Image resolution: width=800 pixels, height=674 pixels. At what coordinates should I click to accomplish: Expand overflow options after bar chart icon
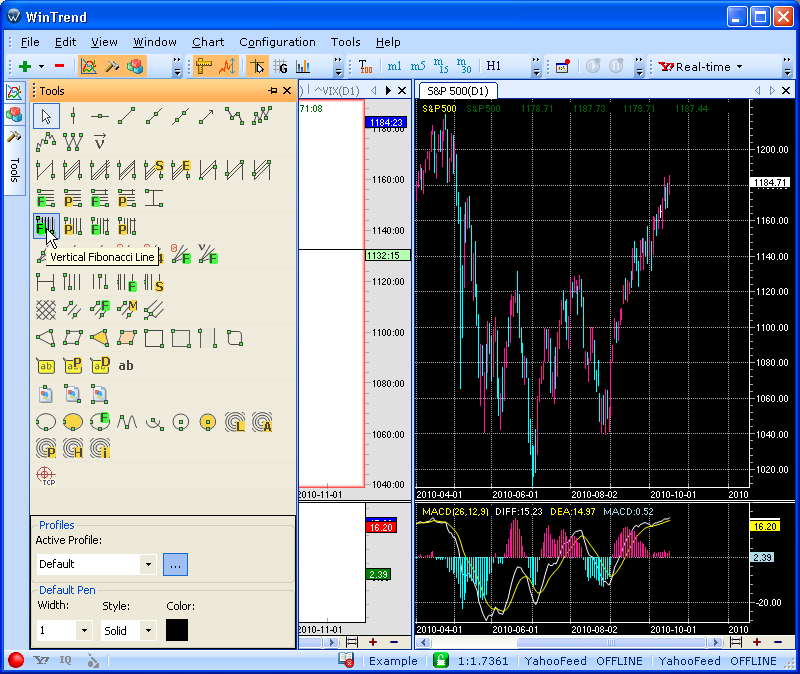[338, 66]
